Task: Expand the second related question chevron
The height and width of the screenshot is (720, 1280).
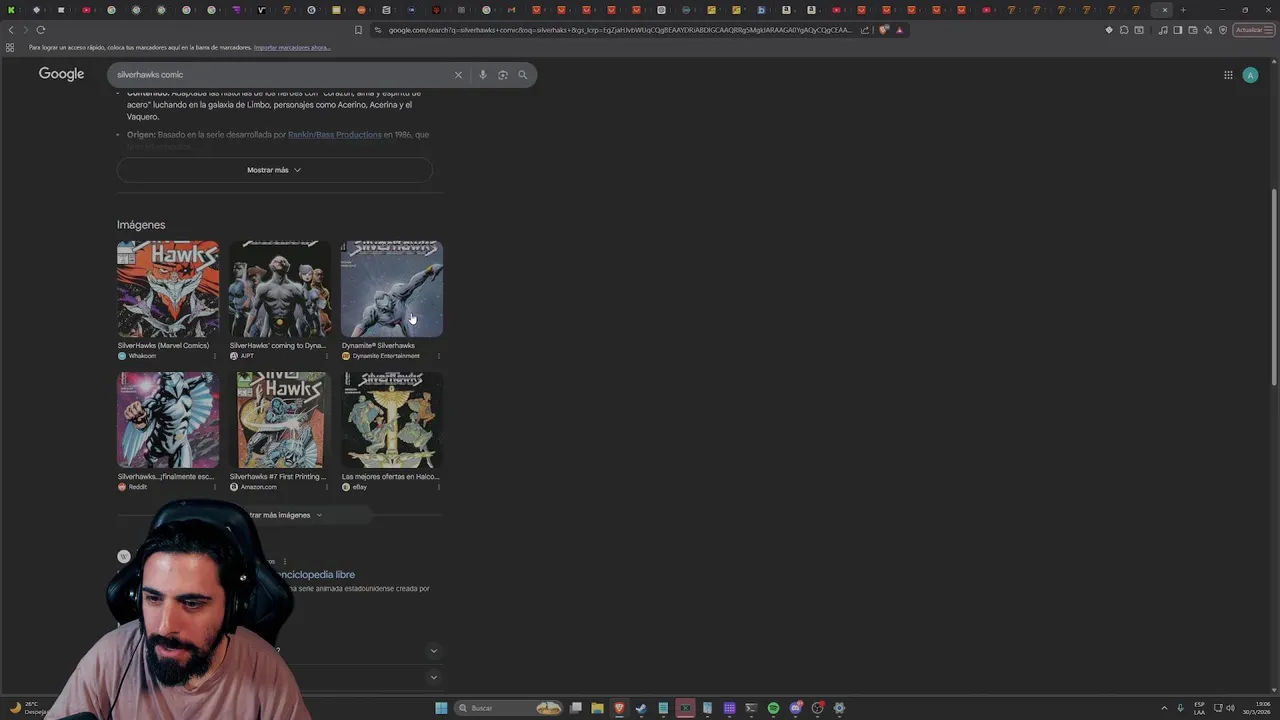Action: point(433,677)
